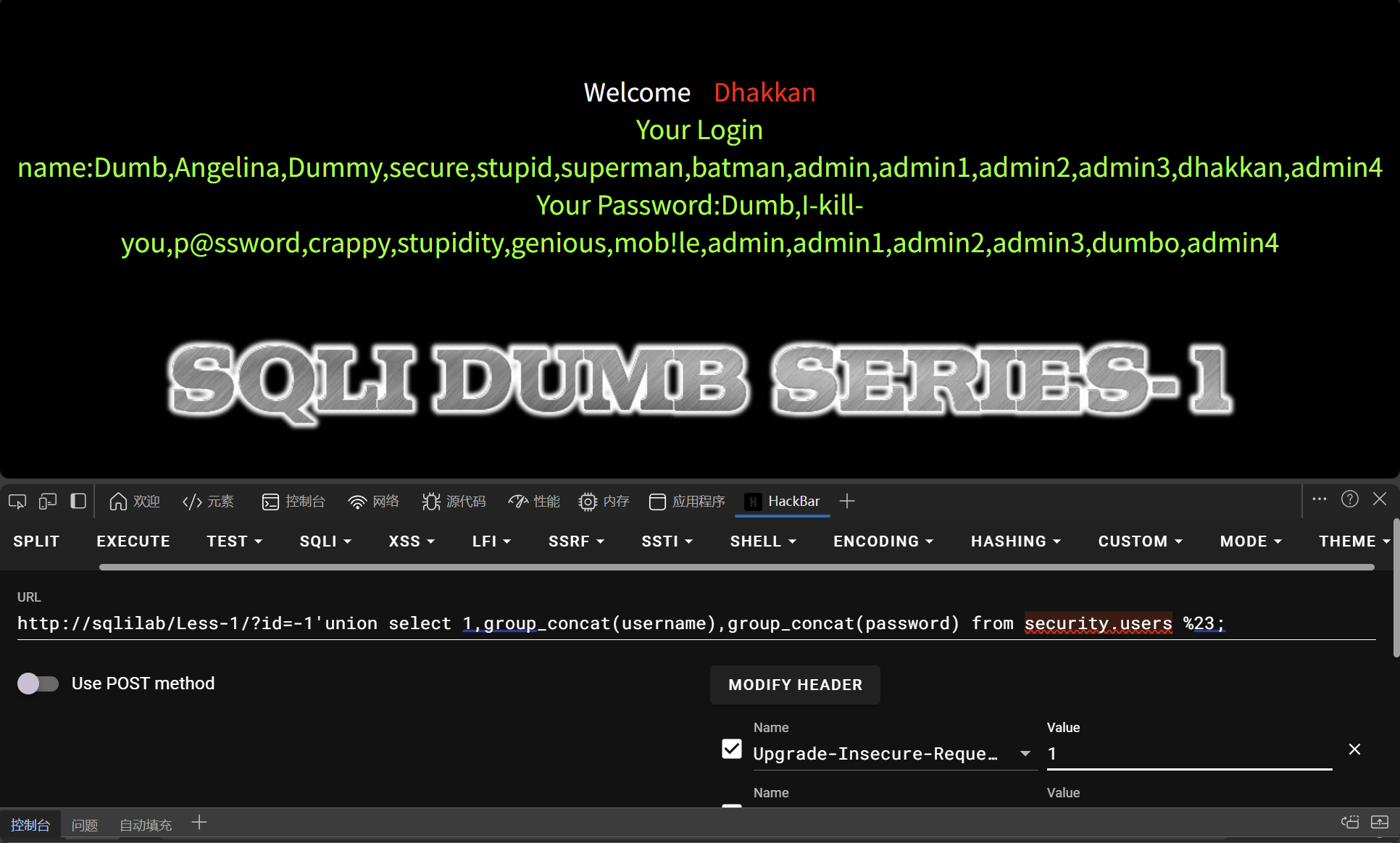Switch to the 控制台 console tab in toolbar

[293, 501]
